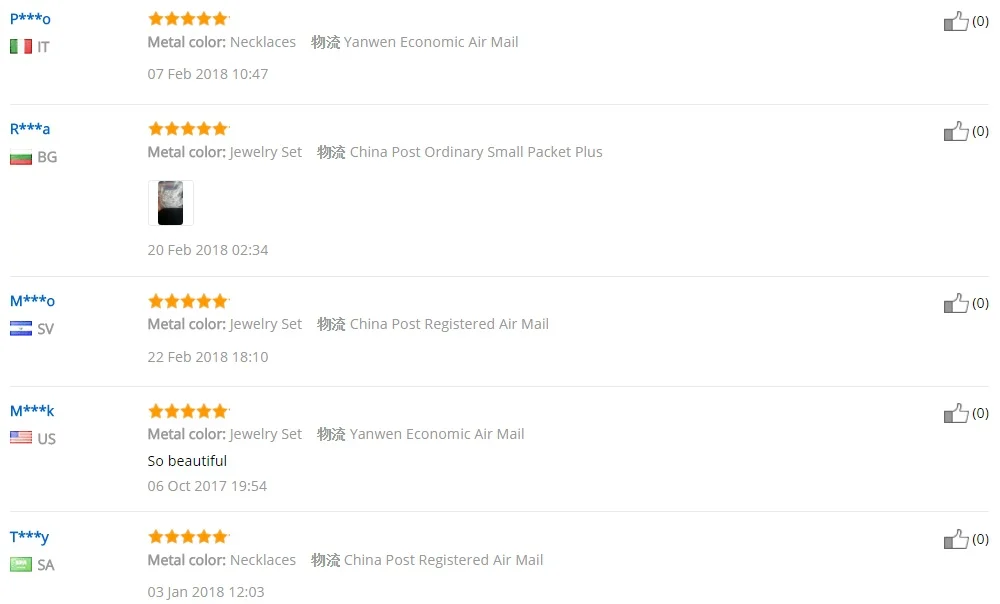The image size is (1000, 604).
Task: Give thumbs-up to M***k's review
Action: 955,413
